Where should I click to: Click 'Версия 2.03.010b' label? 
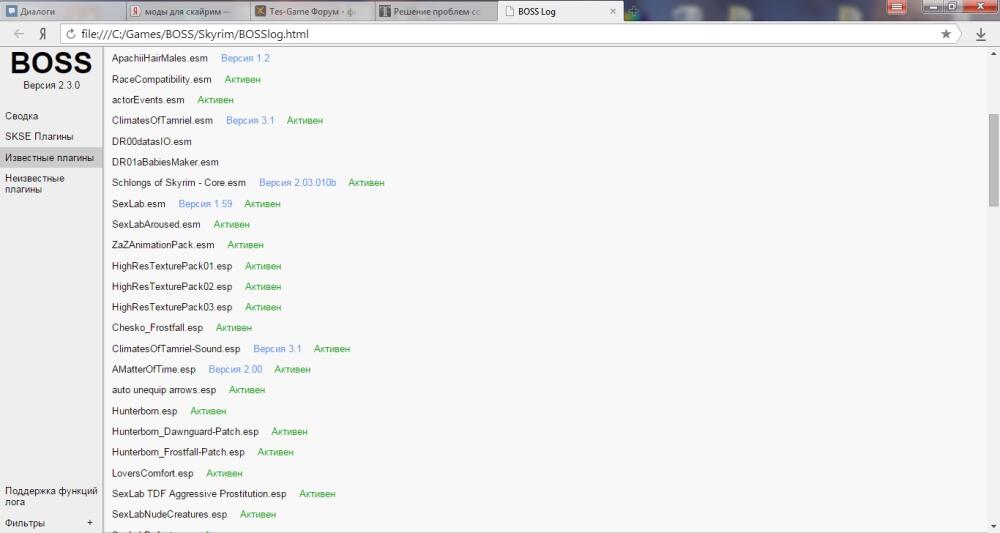tap(297, 182)
